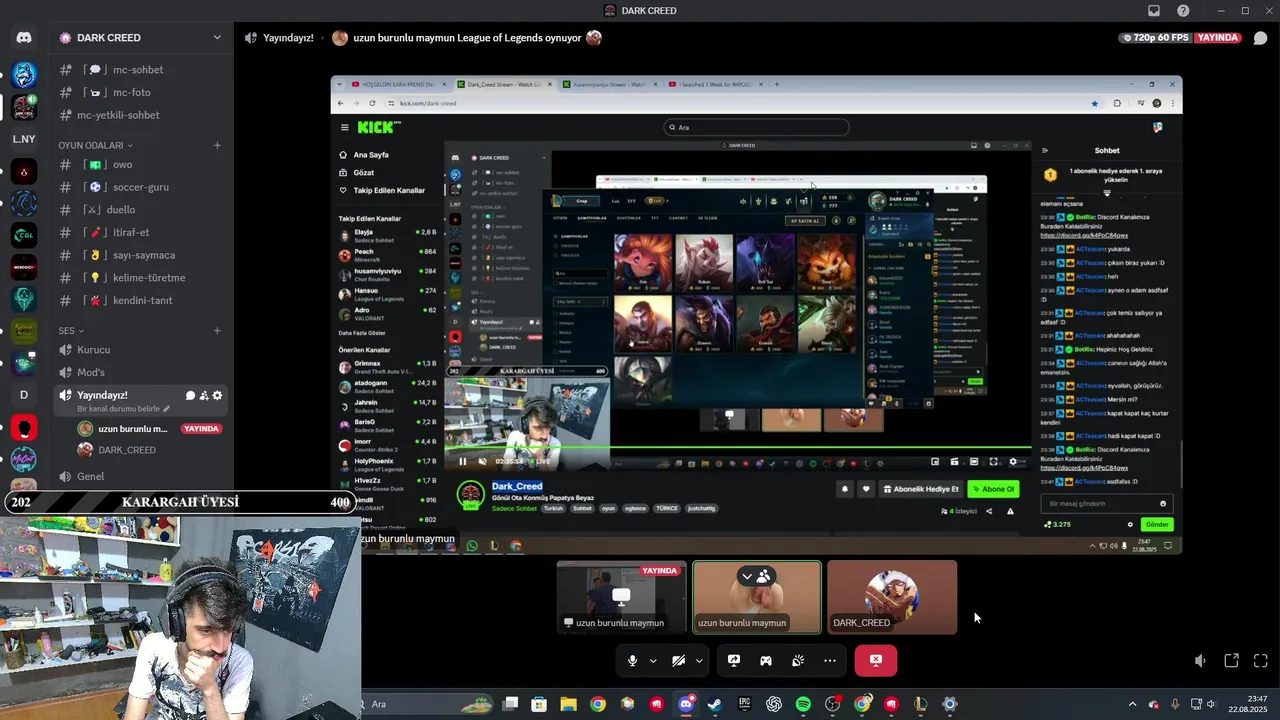This screenshot has width=1280, height=720.
Task: Open File Explorer from the taskbar
Action: click(x=568, y=704)
